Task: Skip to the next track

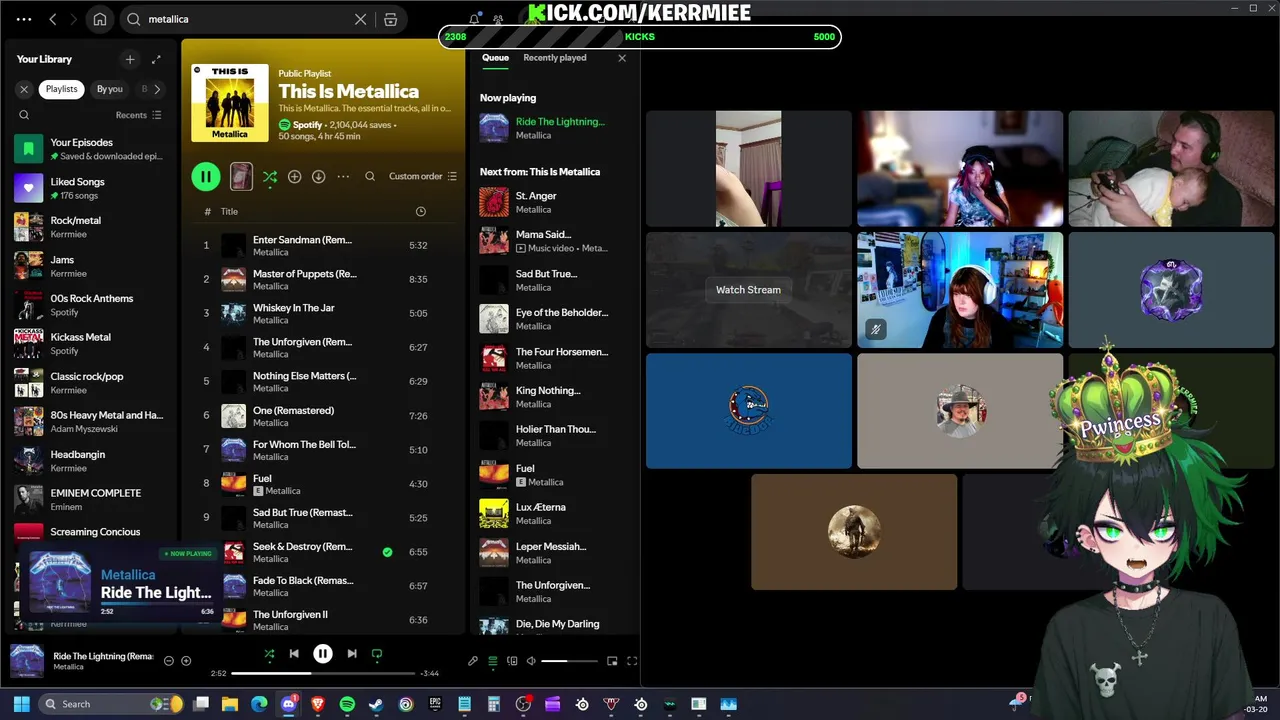Action: point(352,654)
